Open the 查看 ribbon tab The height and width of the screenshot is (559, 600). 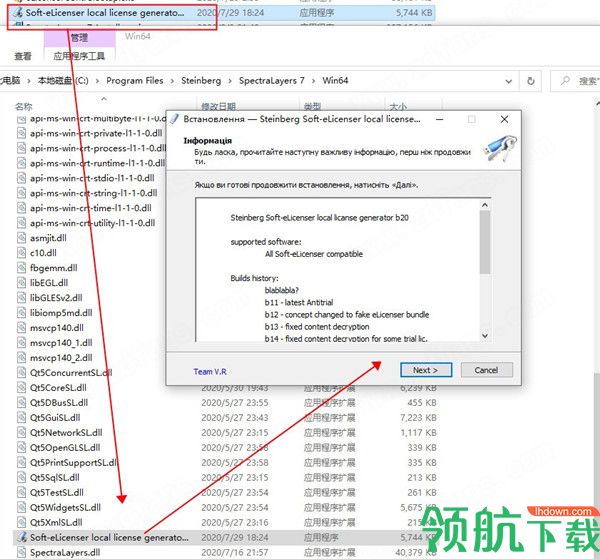coord(23,56)
